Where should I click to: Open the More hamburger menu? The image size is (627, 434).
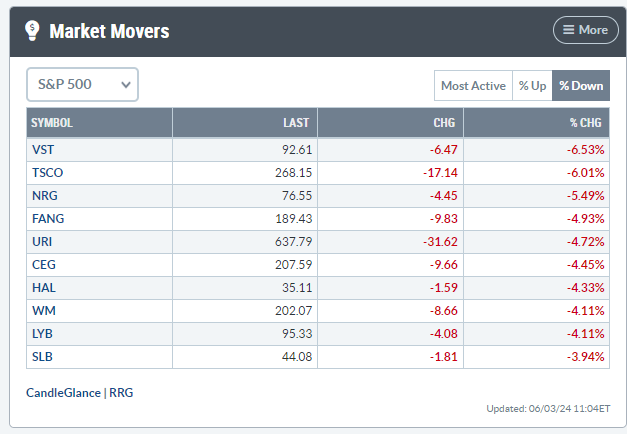pos(585,30)
